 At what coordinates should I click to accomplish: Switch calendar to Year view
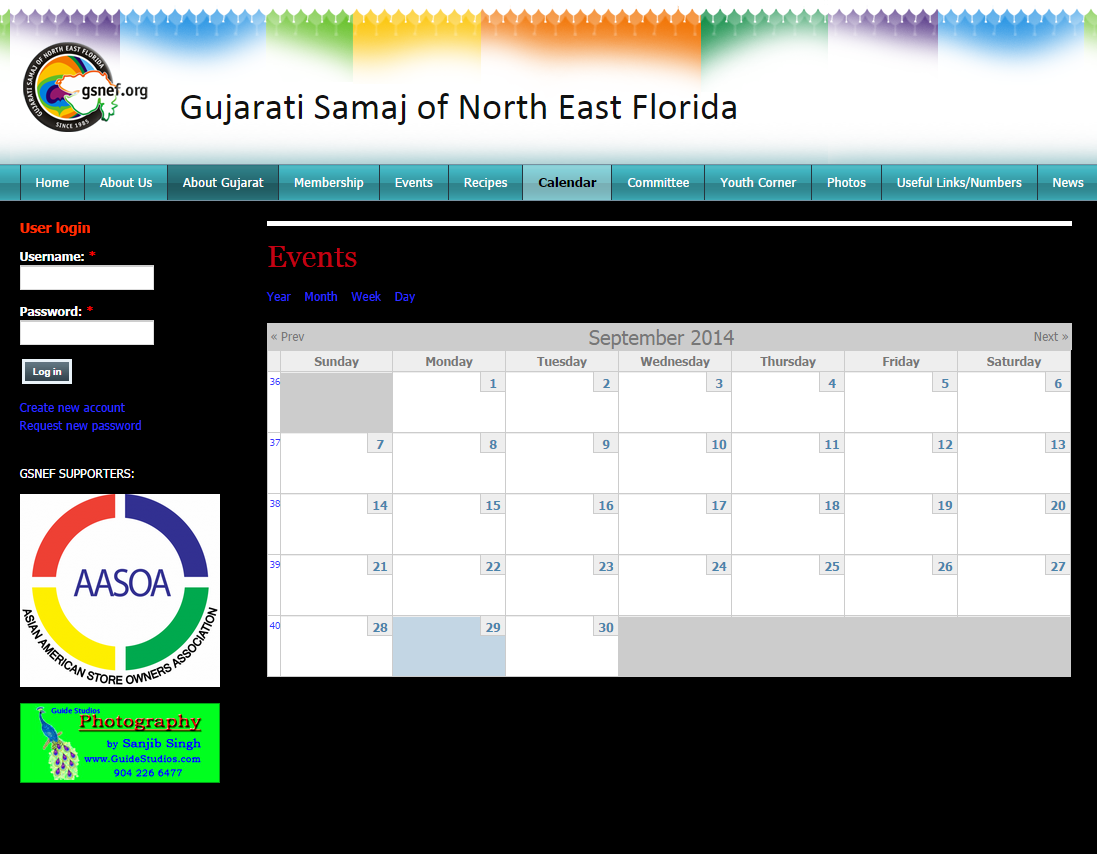click(279, 297)
